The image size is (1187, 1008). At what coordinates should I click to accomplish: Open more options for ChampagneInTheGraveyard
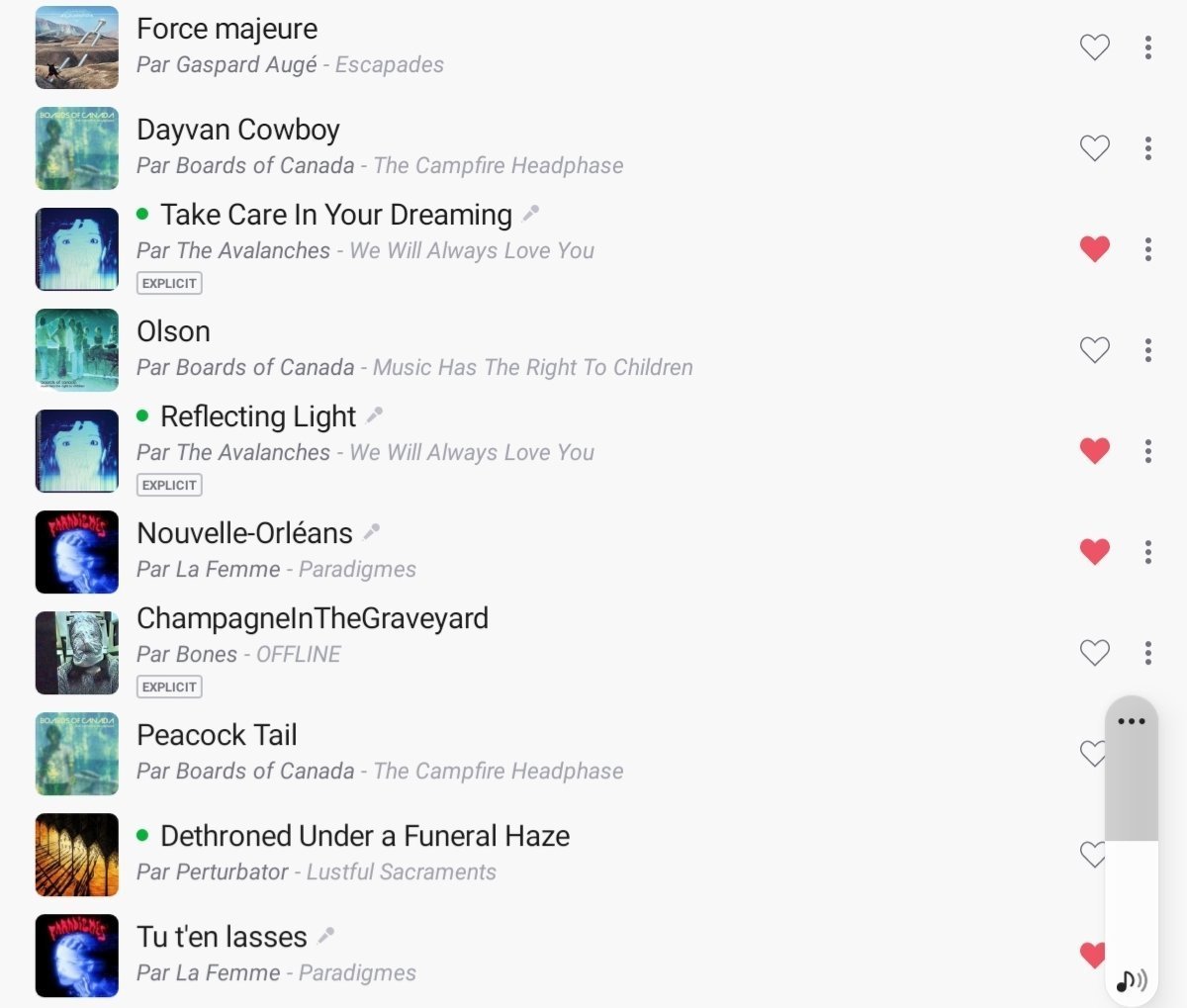click(1147, 653)
